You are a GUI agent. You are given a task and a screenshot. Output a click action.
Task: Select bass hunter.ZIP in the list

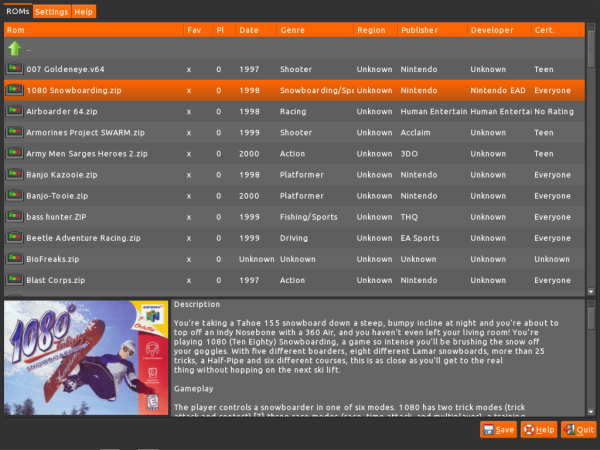[56, 217]
